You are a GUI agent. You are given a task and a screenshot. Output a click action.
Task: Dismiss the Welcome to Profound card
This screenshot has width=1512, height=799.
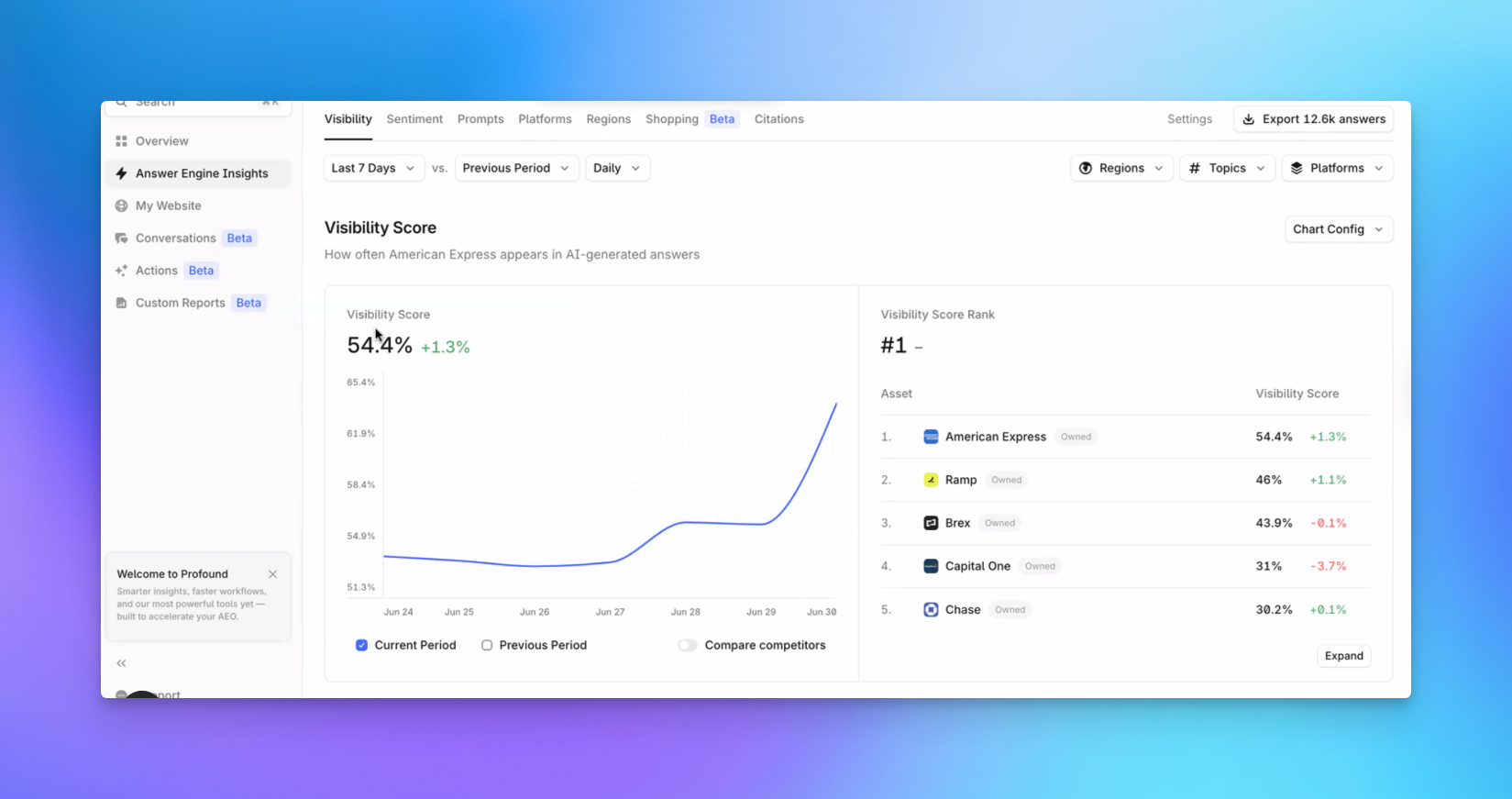[272, 574]
